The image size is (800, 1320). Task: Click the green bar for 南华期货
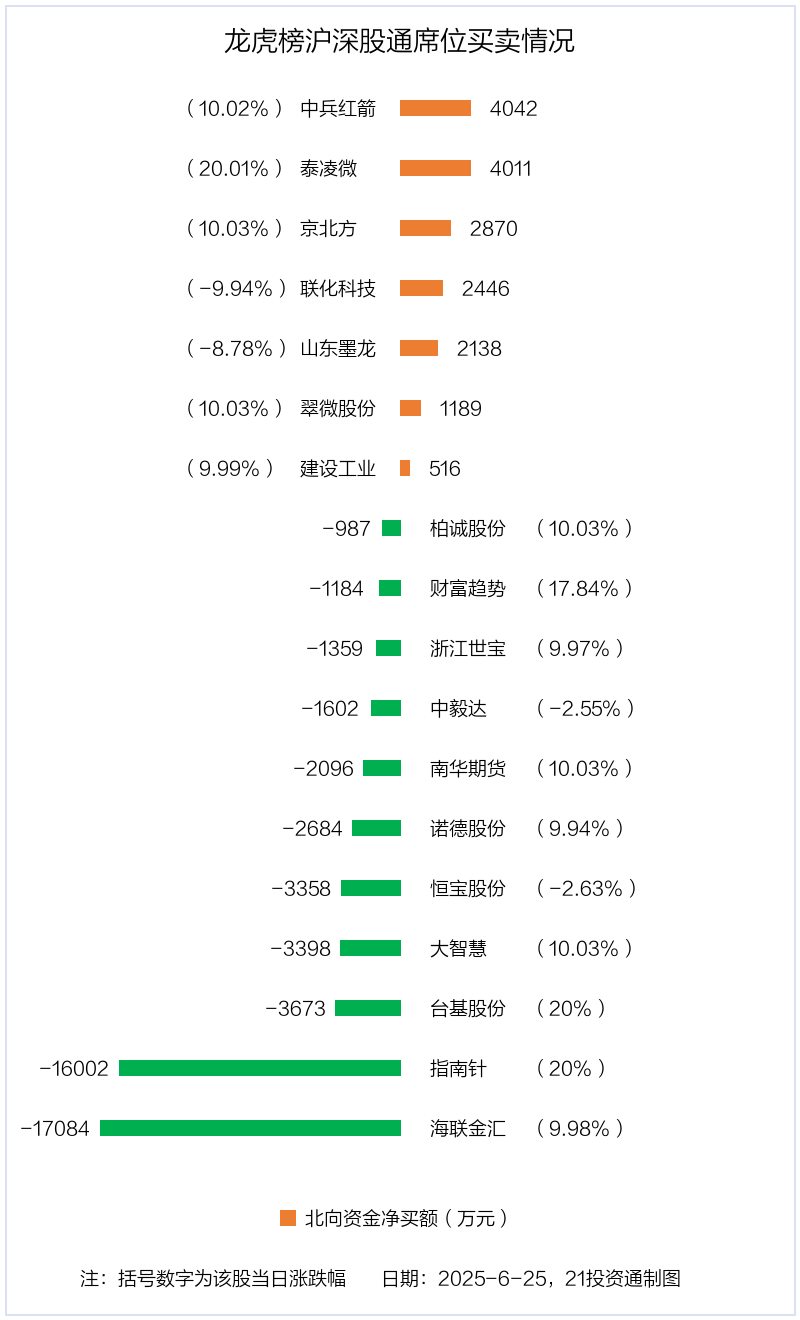click(382, 768)
